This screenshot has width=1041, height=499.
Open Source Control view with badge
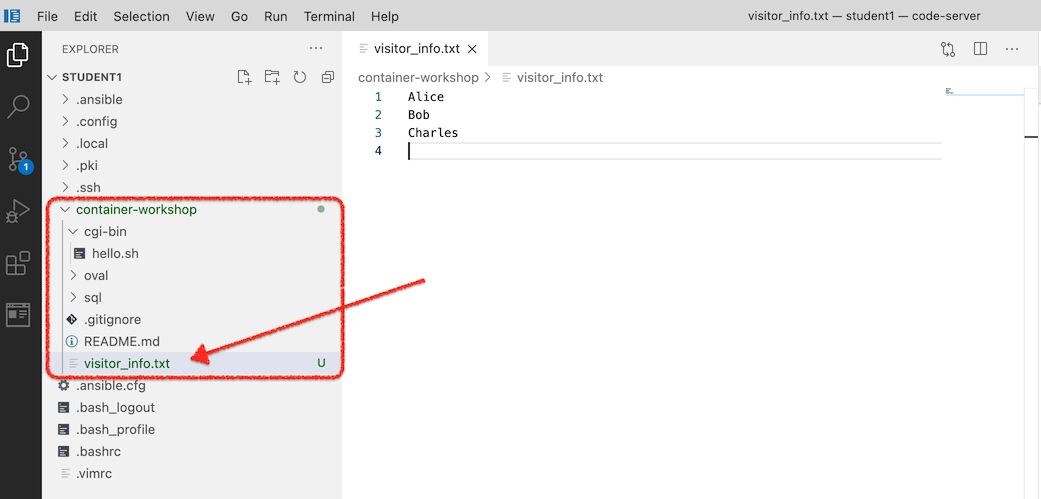coord(18,159)
